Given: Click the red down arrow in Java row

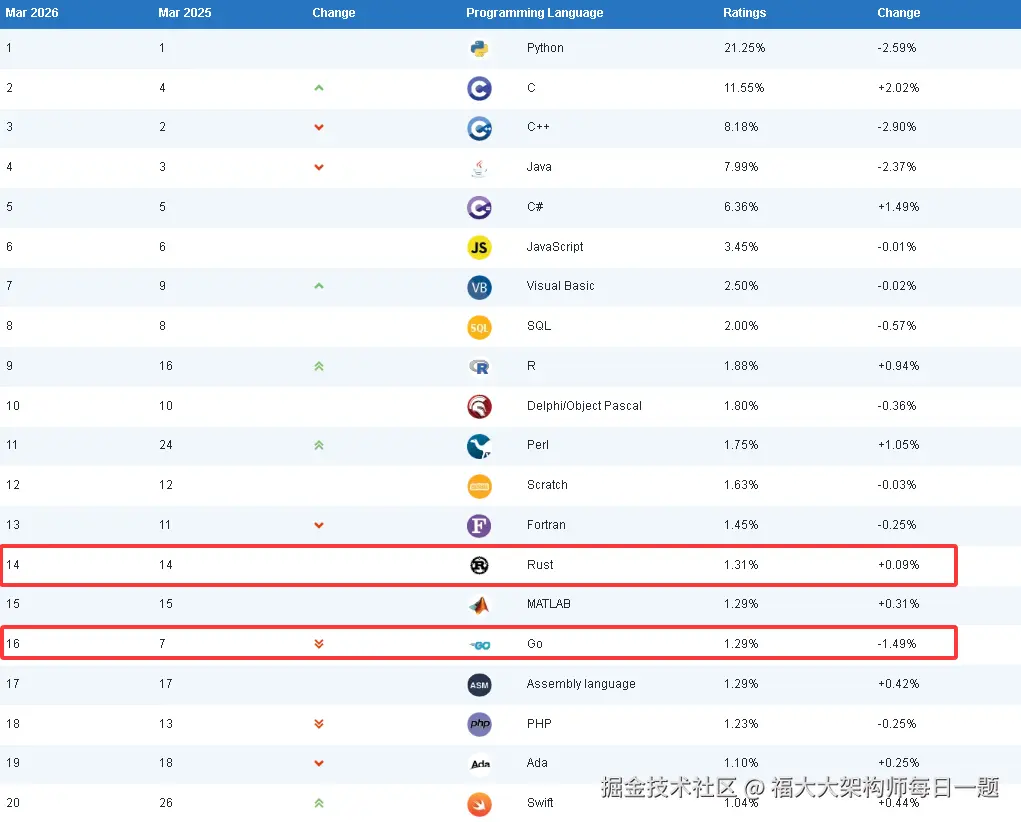Looking at the screenshot, I should 319,167.
